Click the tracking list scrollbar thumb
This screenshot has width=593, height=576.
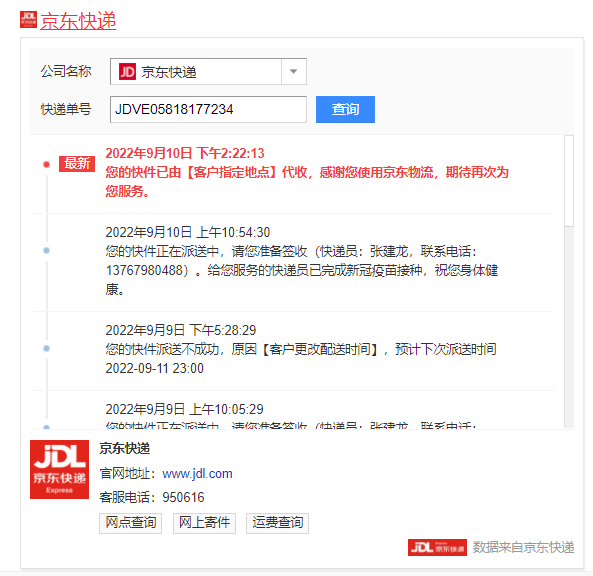point(569,181)
